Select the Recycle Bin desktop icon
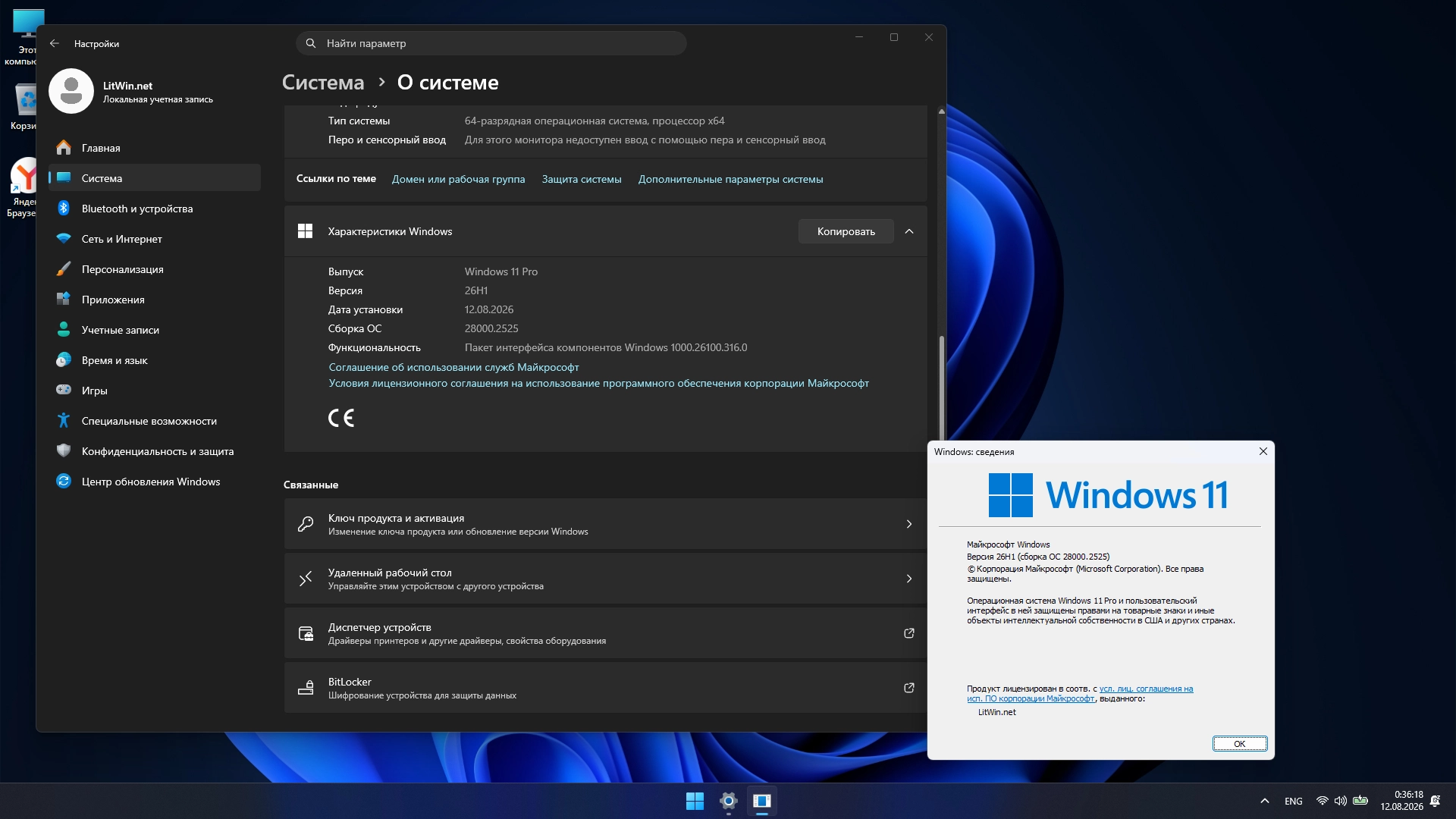Image resolution: width=1456 pixels, height=819 pixels. [x=23, y=107]
